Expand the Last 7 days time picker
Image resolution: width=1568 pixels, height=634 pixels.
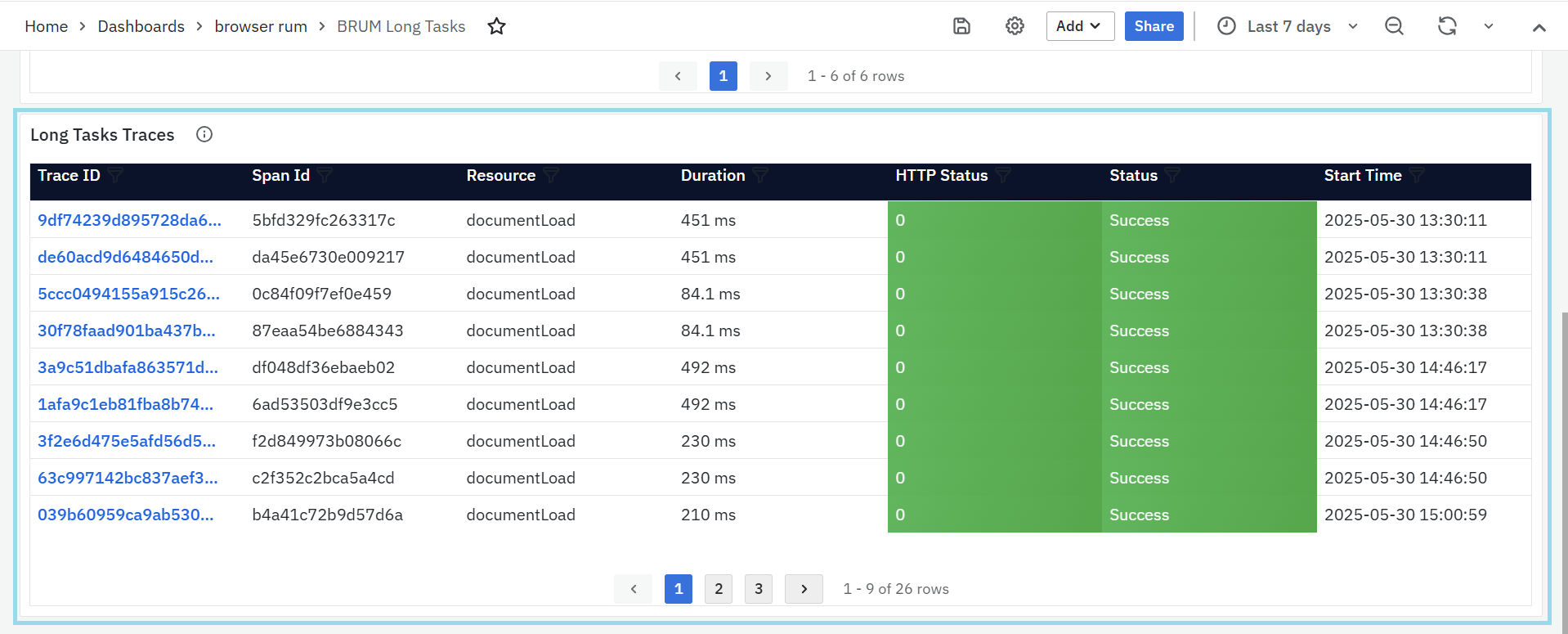(1288, 26)
